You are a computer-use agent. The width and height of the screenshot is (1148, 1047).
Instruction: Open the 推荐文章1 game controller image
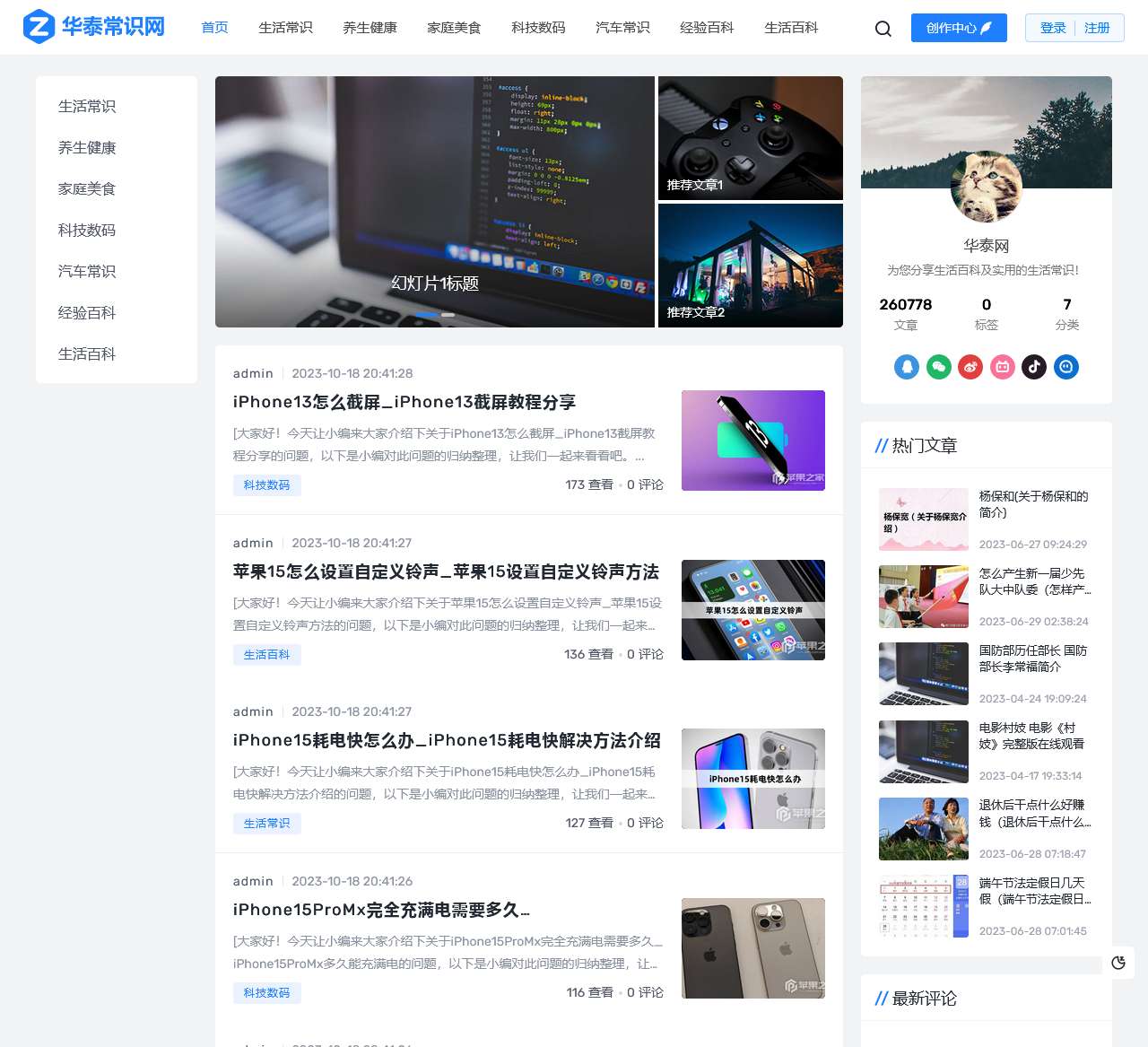click(x=751, y=138)
